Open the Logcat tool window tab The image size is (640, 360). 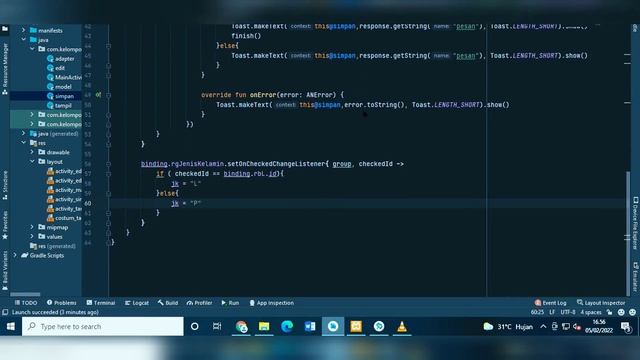pyautogui.click(x=137, y=303)
